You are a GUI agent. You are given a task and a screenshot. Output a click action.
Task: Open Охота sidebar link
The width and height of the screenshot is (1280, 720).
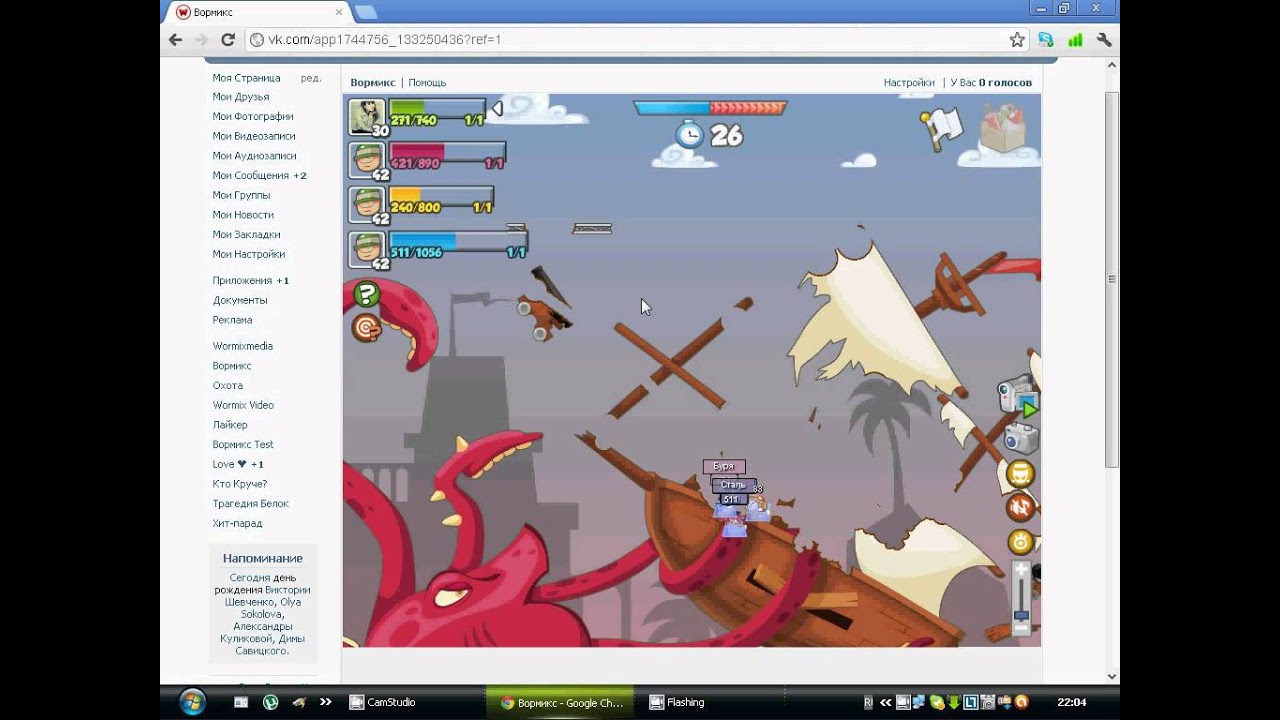tap(227, 385)
